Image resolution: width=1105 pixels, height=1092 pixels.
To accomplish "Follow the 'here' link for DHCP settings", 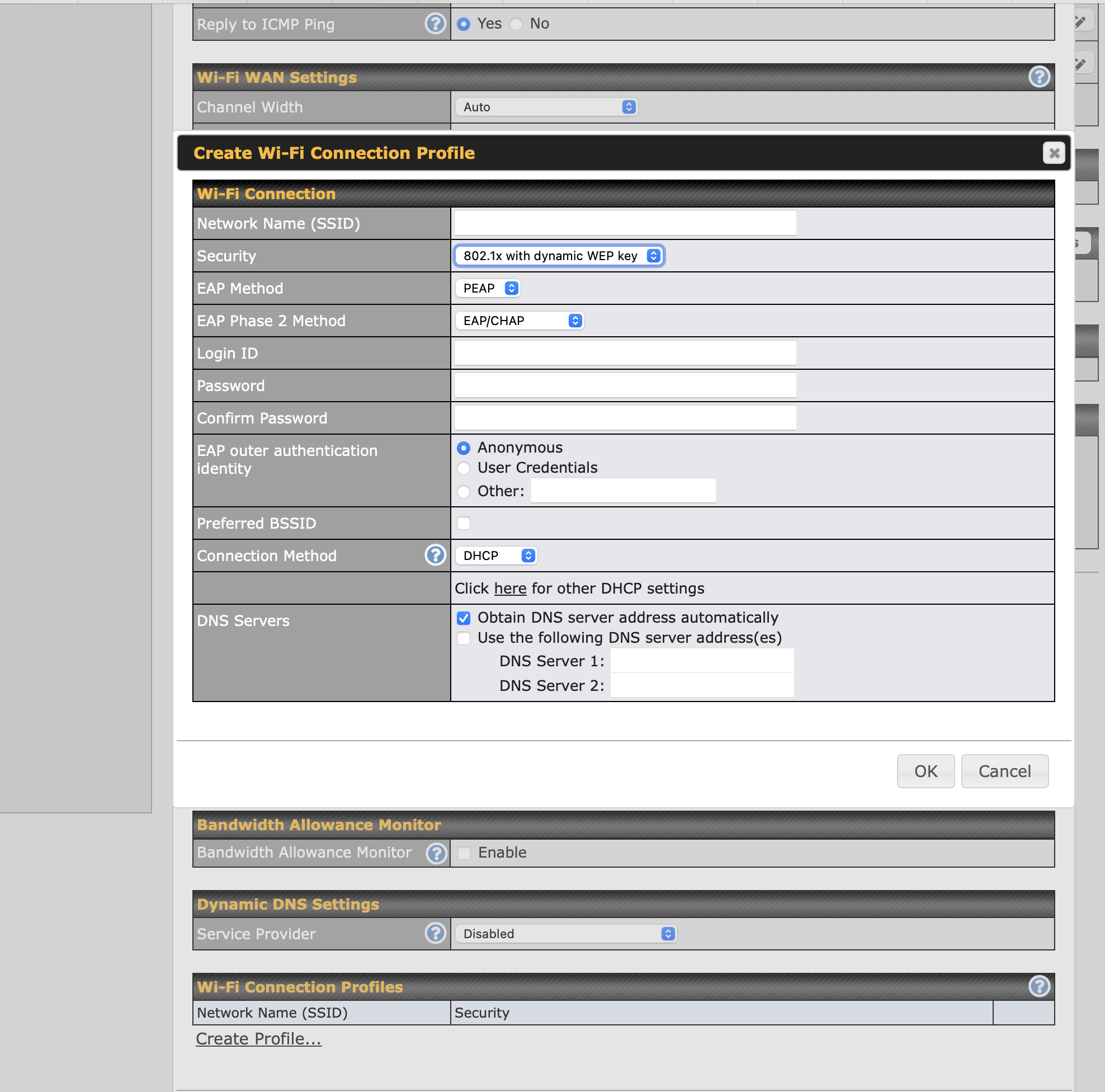I will tap(510, 589).
